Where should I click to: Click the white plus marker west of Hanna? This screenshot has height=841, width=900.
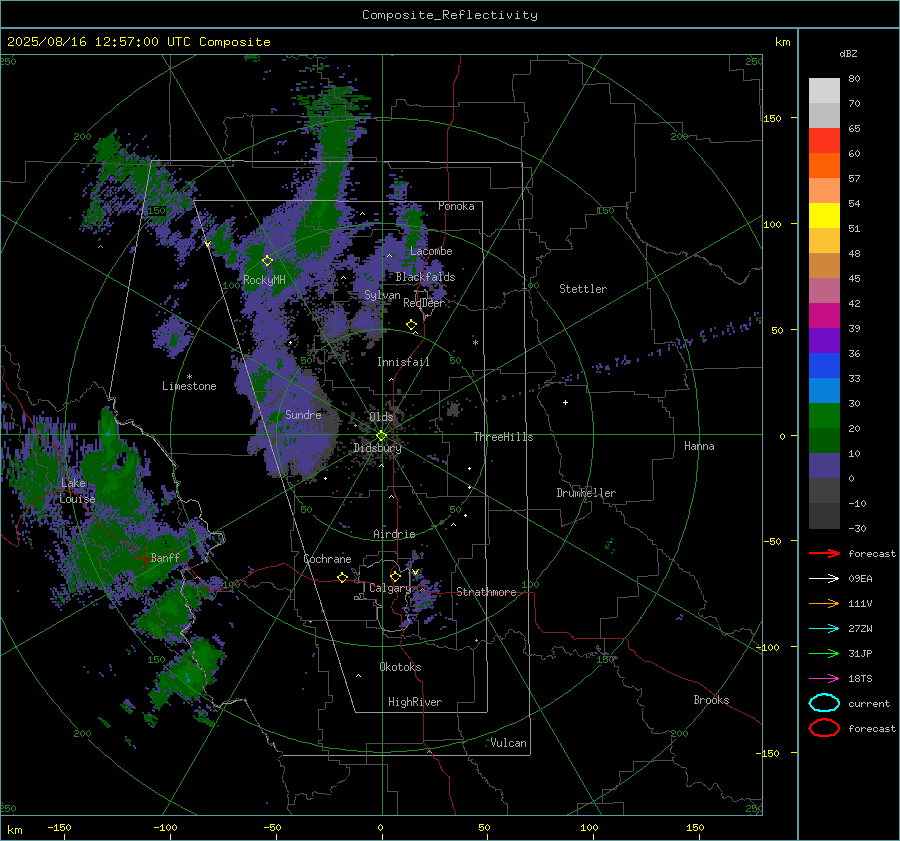pyautogui.click(x=565, y=402)
